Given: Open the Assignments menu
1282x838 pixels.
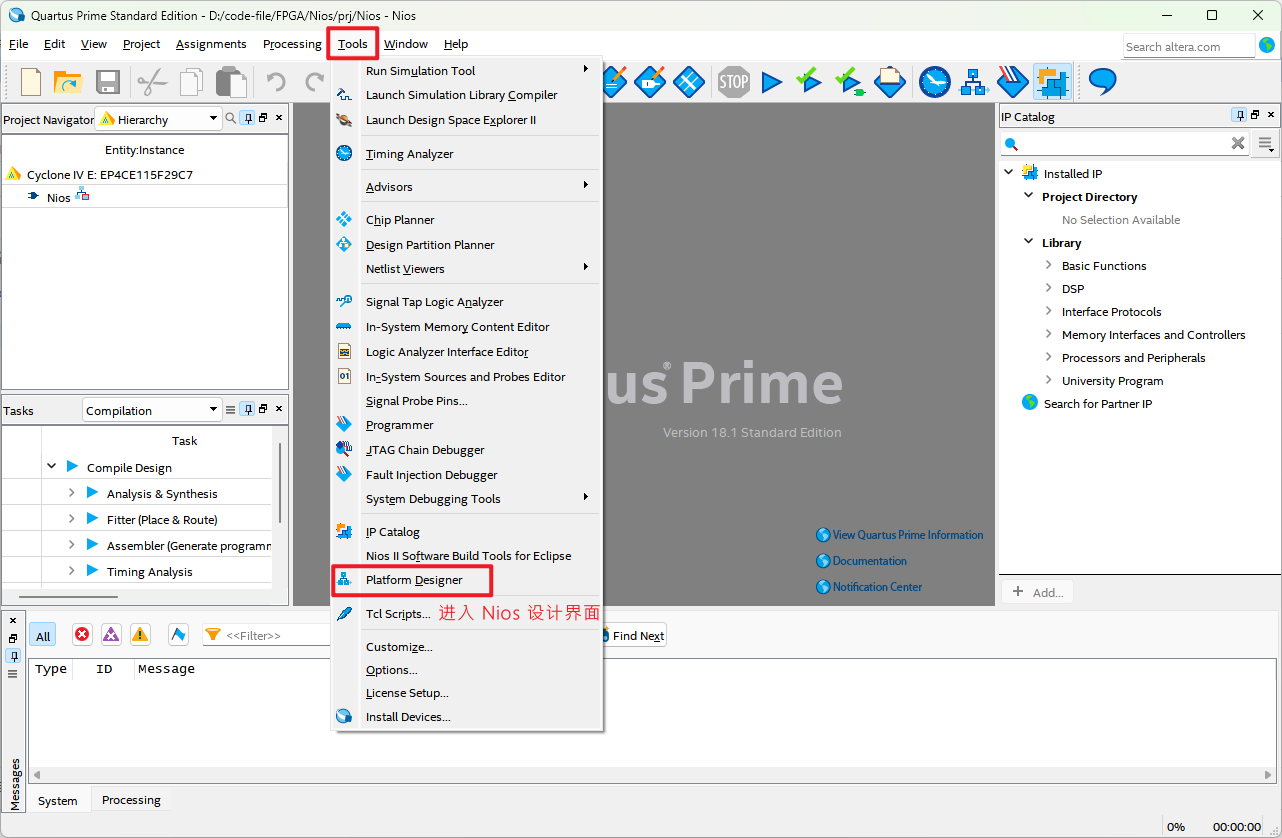Looking at the screenshot, I should (x=211, y=44).
